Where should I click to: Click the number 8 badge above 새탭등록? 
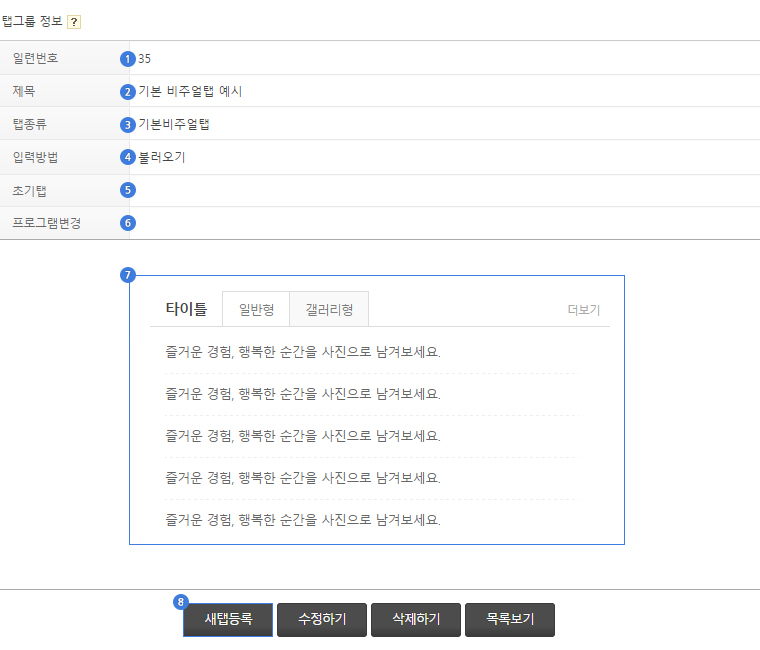point(181,602)
